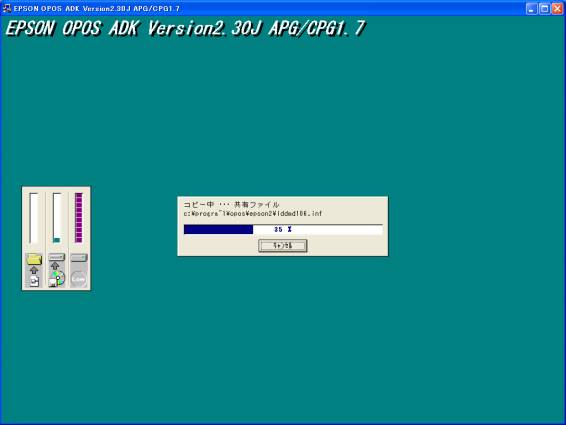The width and height of the screenshot is (566, 425).
Task: Click the file path text in copy dialog
Action: click(253, 214)
